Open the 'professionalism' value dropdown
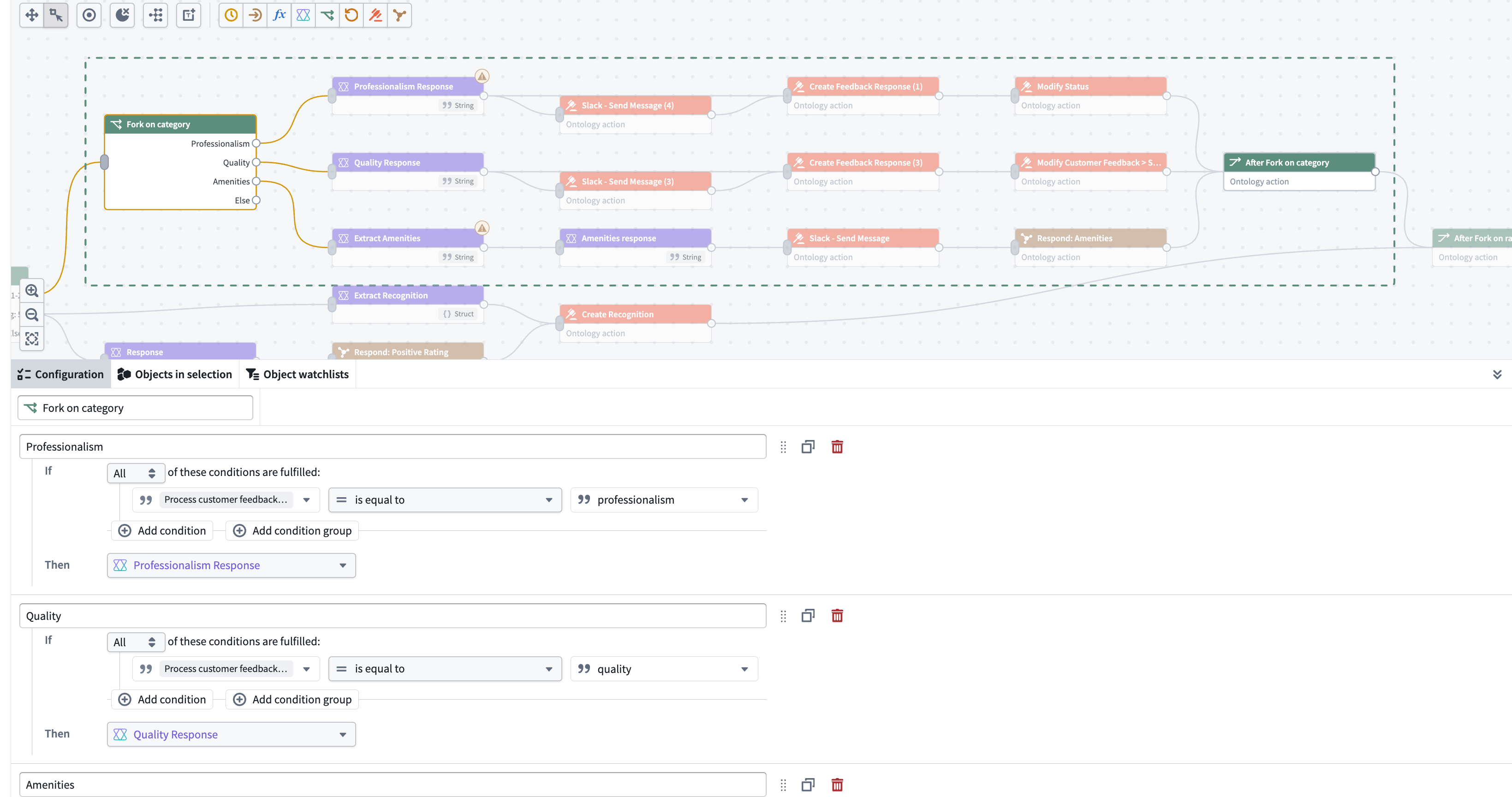Image resolution: width=1512 pixels, height=797 pixels. tap(664, 500)
